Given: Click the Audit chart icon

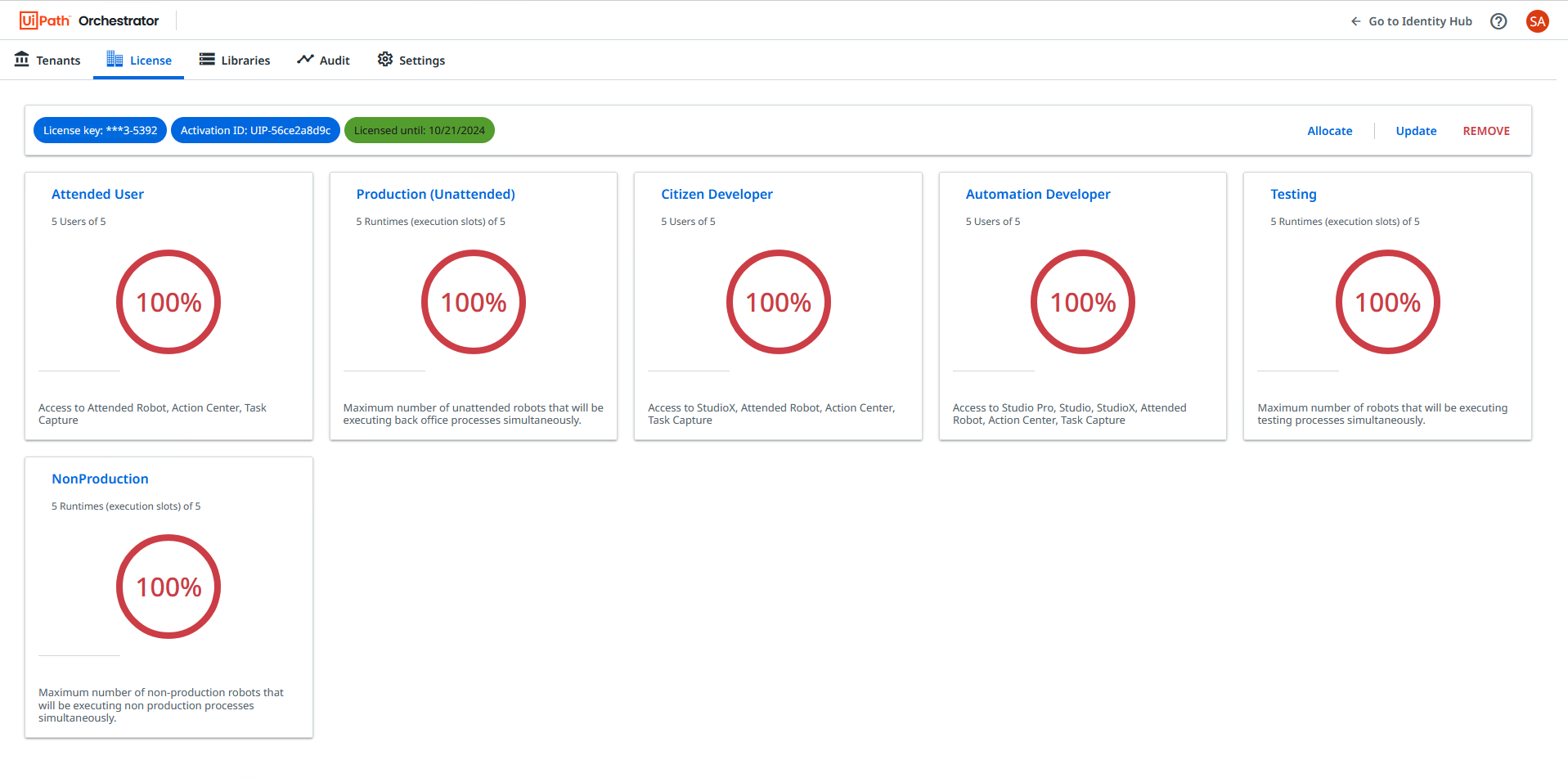Looking at the screenshot, I should 305,59.
